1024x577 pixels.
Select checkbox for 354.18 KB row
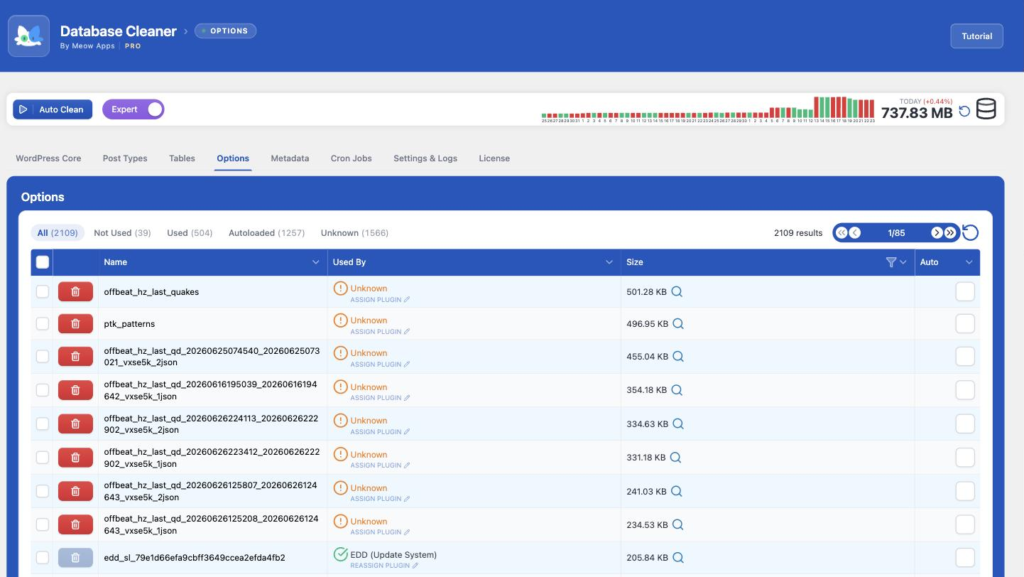[42, 390]
